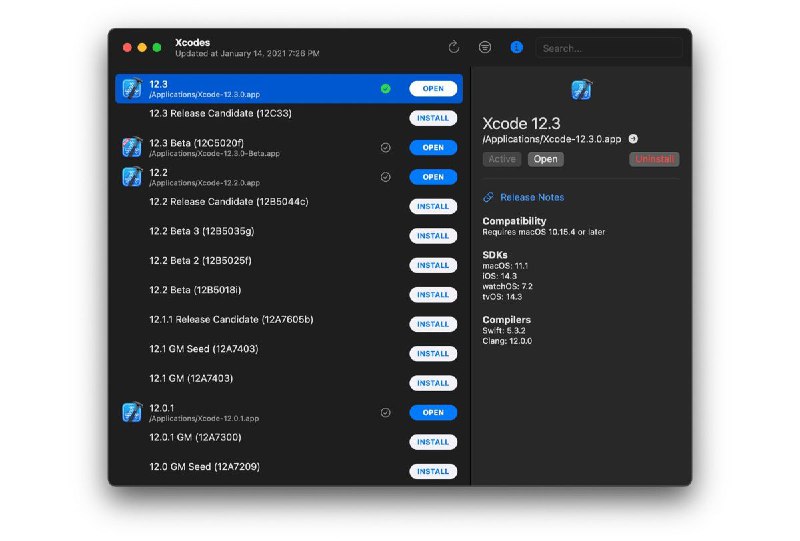Open Xcode 12.2 from the list
Viewport: 800px width, 541px height.
point(433,177)
